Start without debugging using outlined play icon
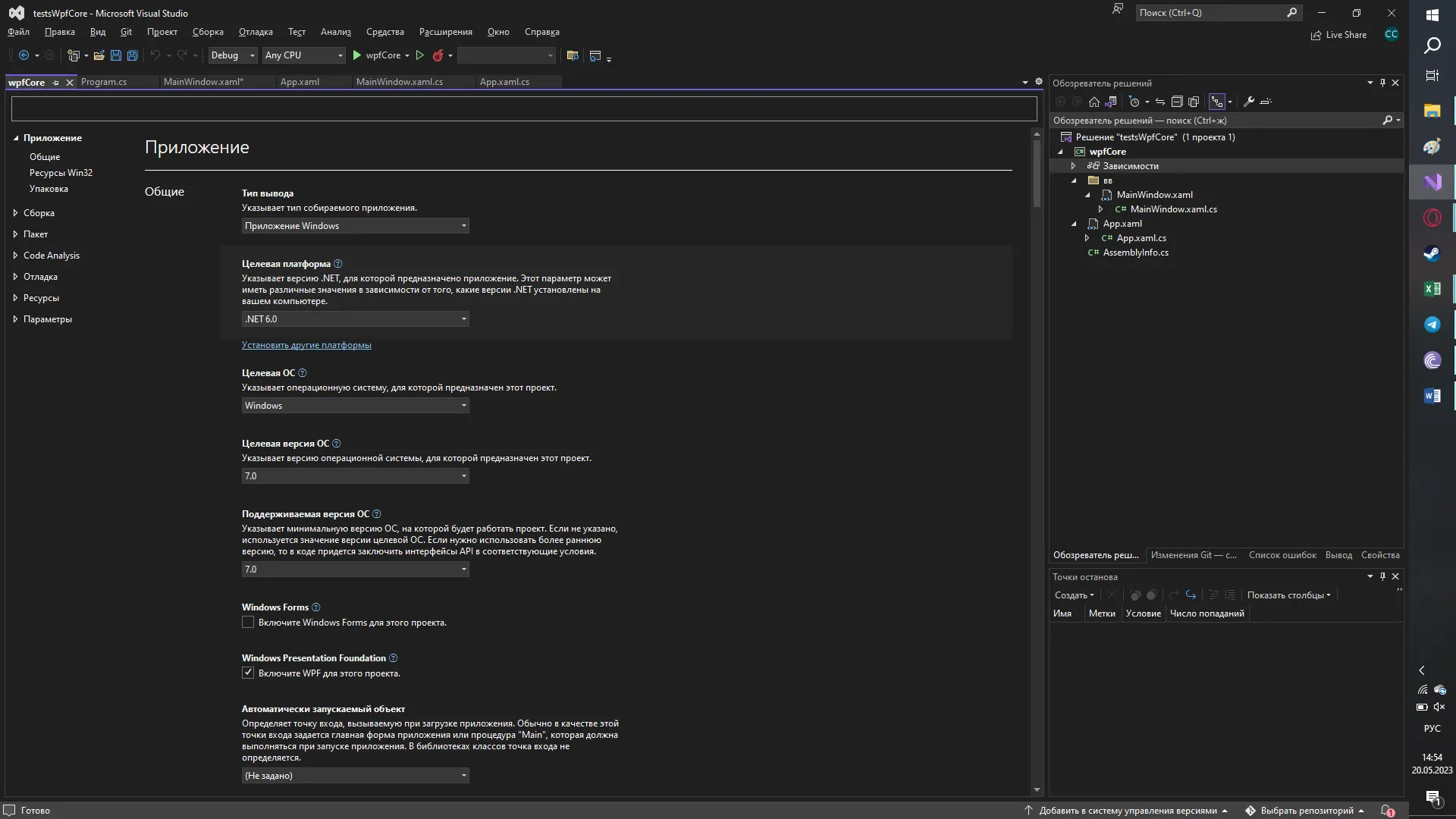This screenshot has height=819, width=1456. pyautogui.click(x=419, y=55)
